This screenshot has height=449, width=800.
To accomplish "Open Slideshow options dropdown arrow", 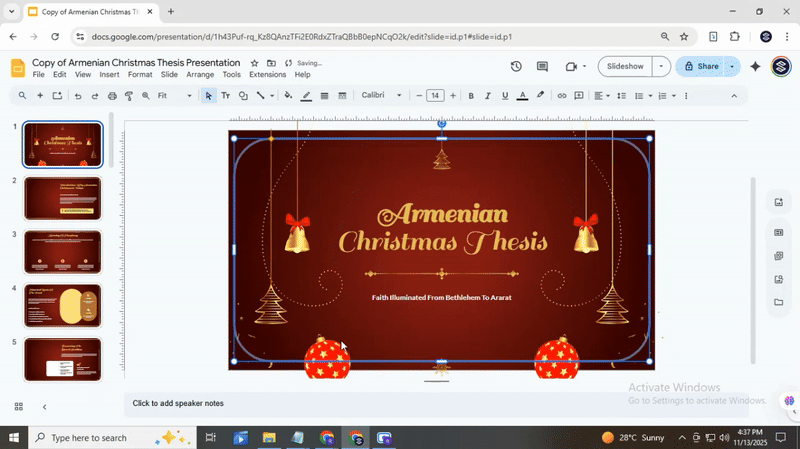I will tap(661, 67).
